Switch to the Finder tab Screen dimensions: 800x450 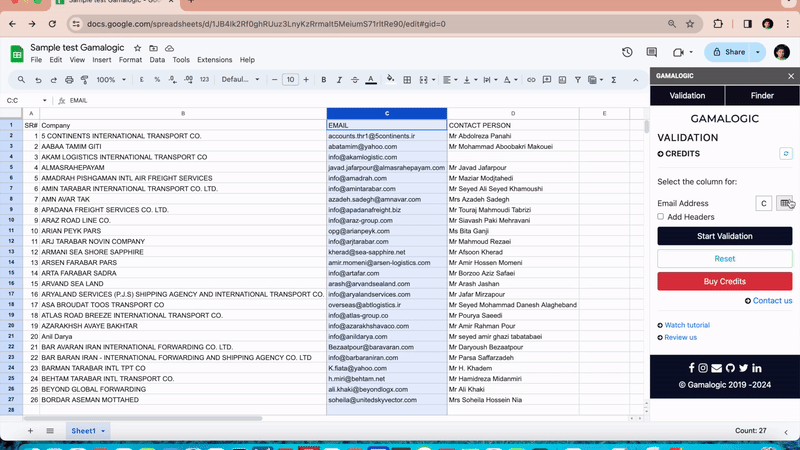click(762, 96)
